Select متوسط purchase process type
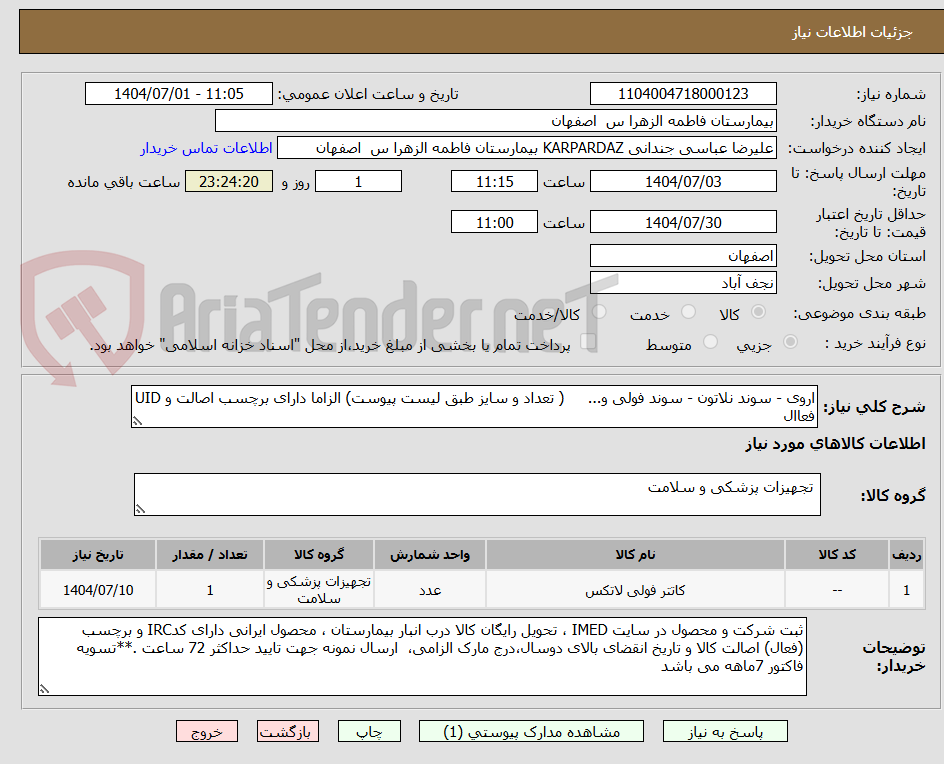This screenshot has height=764, width=944. [x=711, y=340]
